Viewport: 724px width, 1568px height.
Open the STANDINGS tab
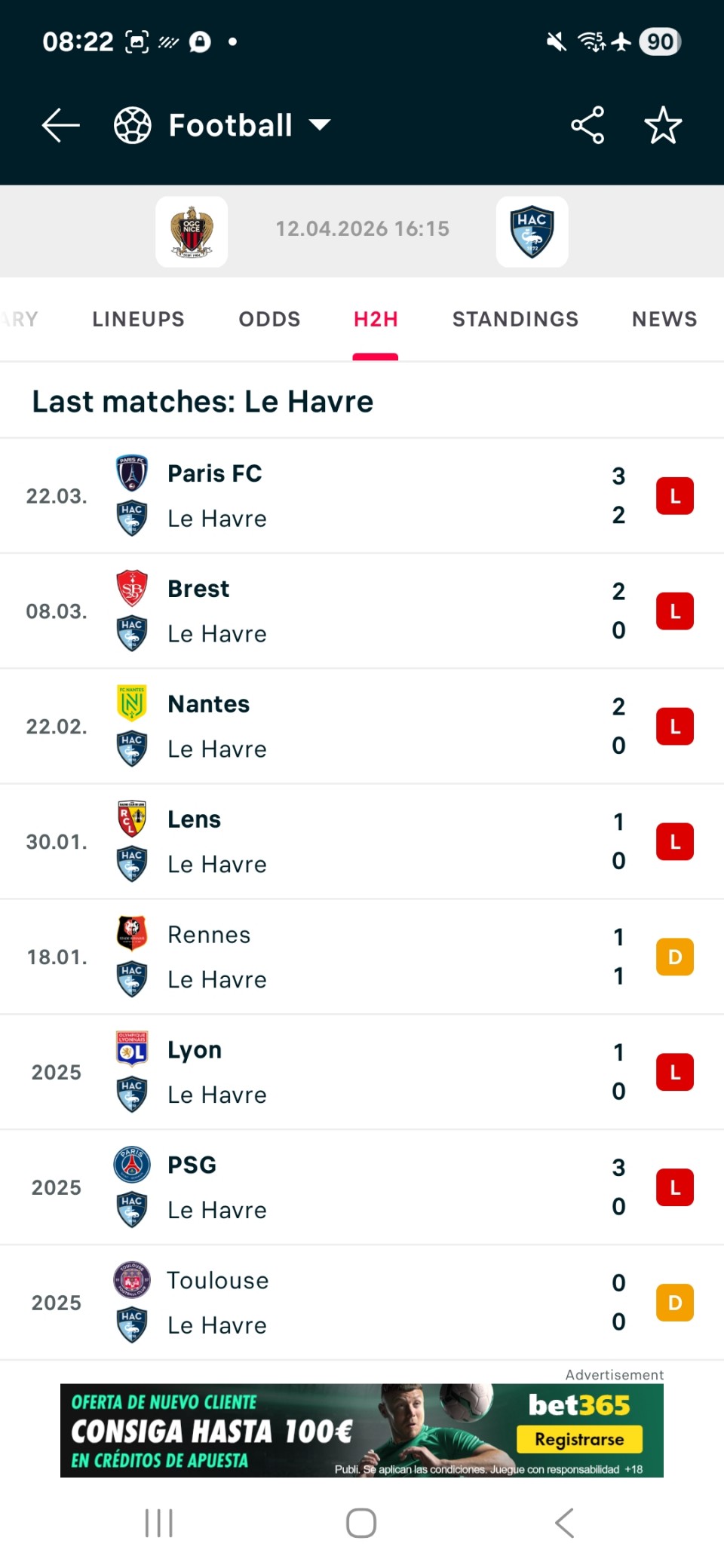(515, 319)
